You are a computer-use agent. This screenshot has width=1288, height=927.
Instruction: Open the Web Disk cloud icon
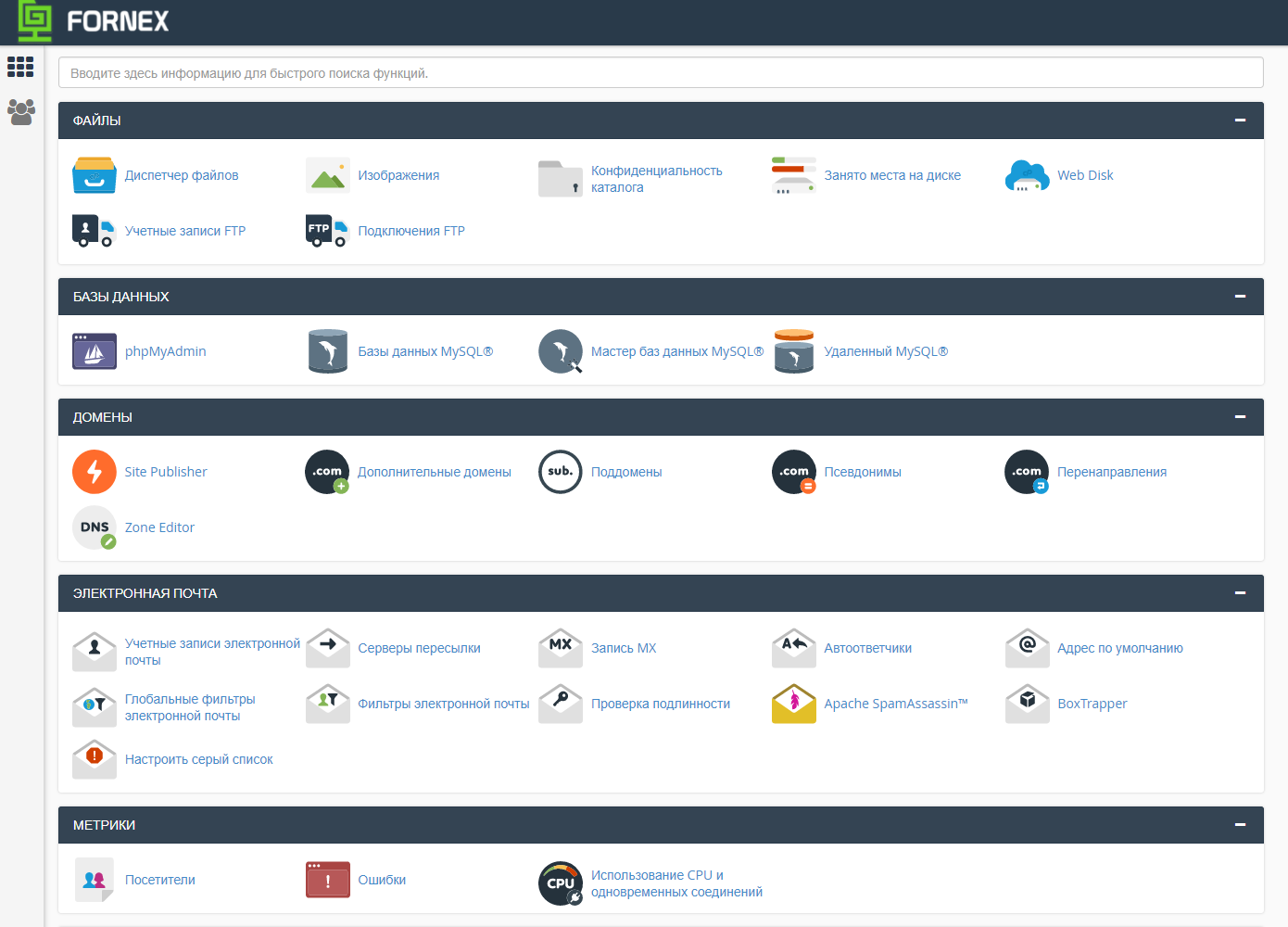pyautogui.click(x=1027, y=175)
